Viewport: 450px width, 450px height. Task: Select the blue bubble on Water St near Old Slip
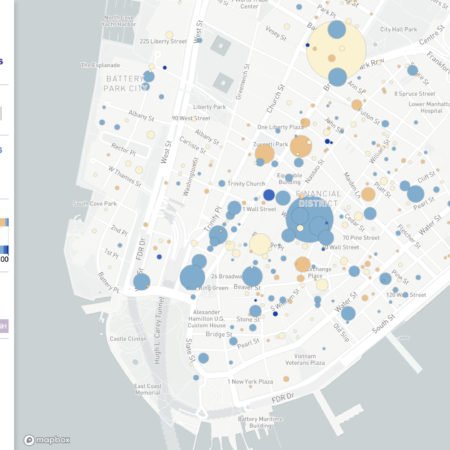(348, 313)
